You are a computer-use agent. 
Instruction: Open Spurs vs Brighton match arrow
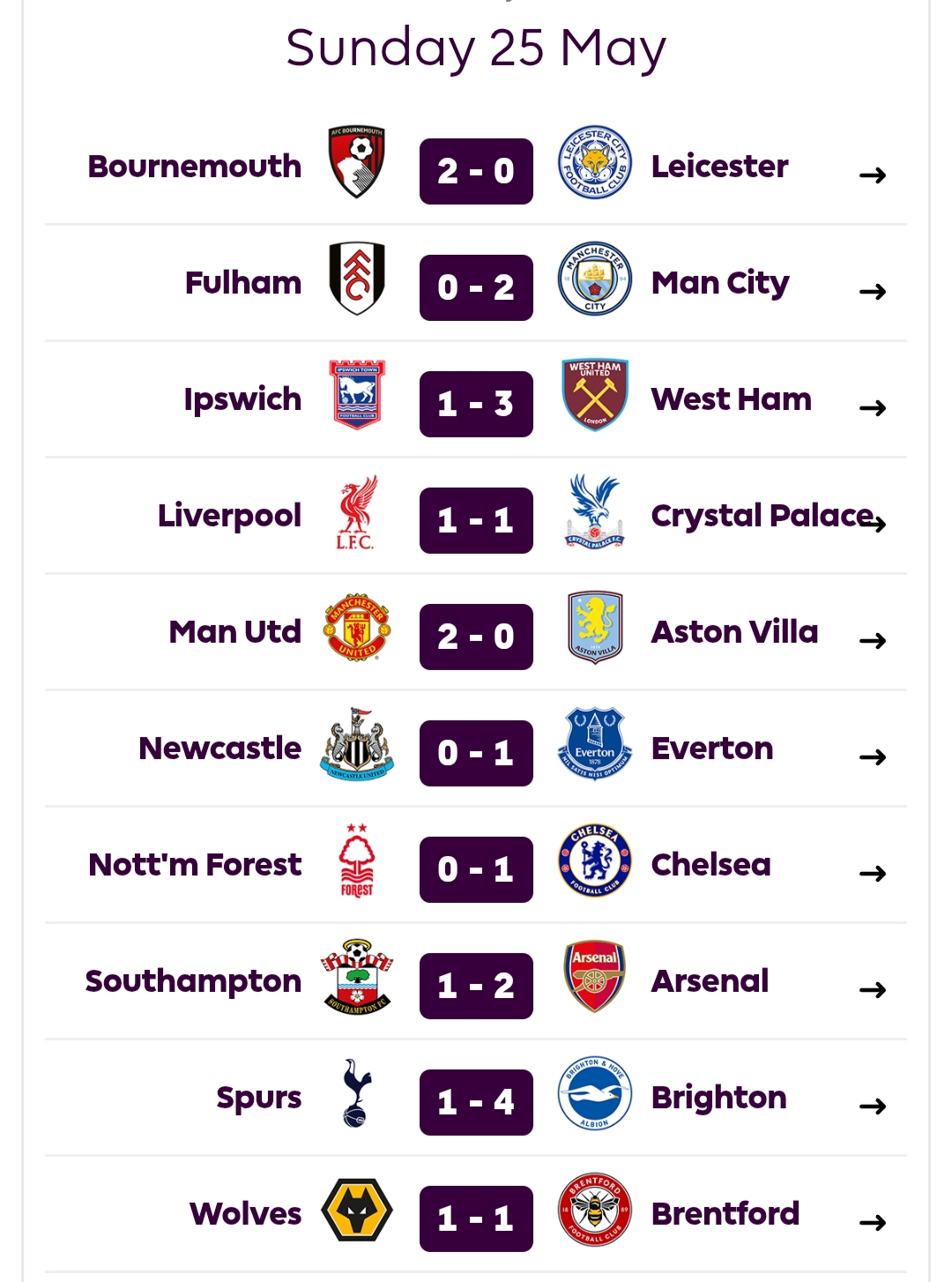[873, 1107]
